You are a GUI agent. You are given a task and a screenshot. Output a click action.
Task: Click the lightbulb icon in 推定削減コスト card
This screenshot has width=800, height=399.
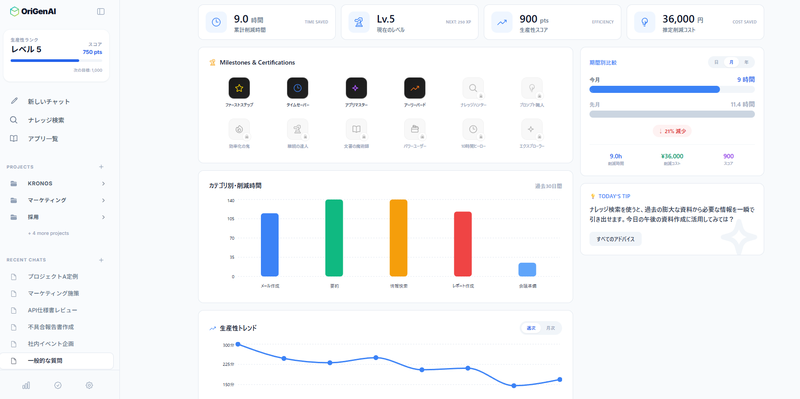(645, 22)
